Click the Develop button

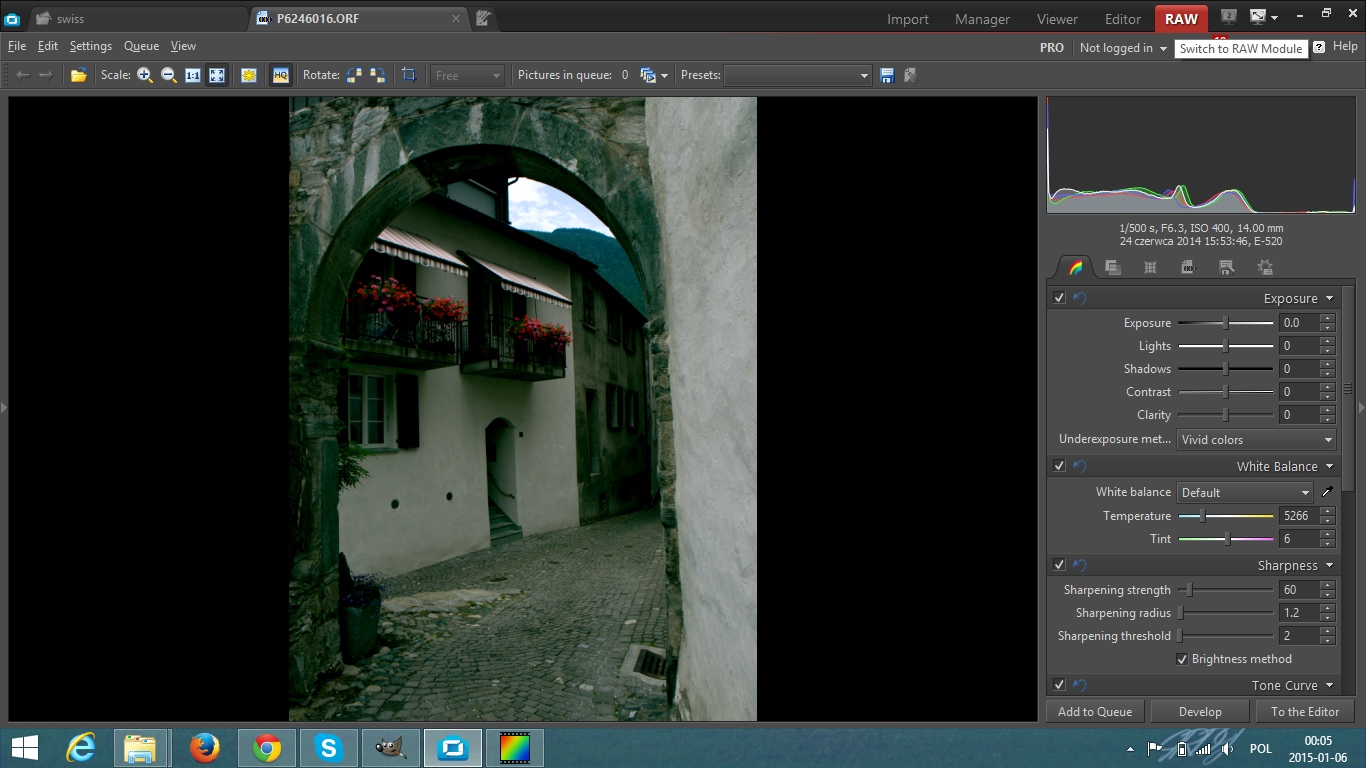[x=1200, y=711]
